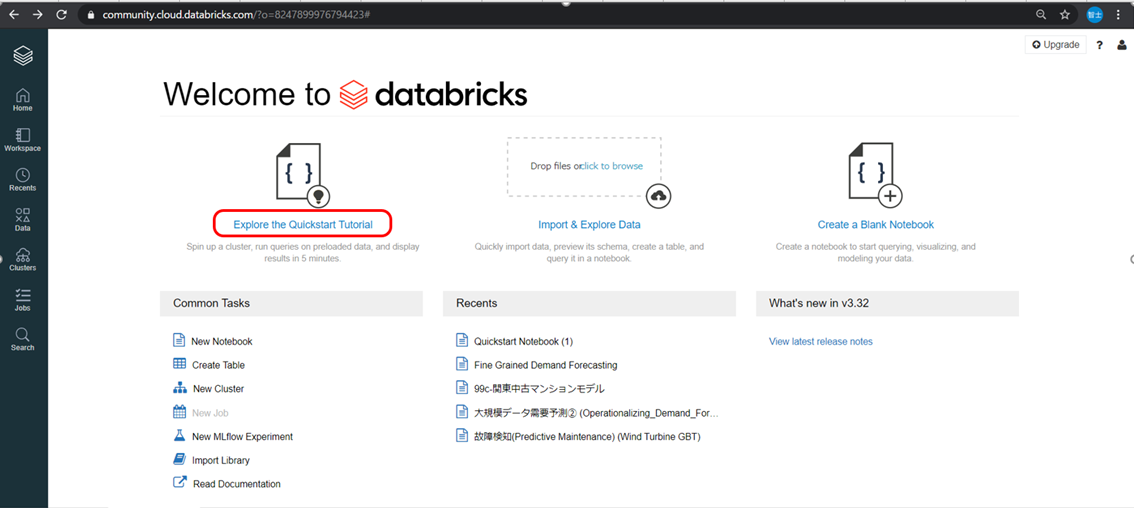Screen dimensions: 1134x508
Task: Reload the page in the browser
Action: click(x=61, y=14)
